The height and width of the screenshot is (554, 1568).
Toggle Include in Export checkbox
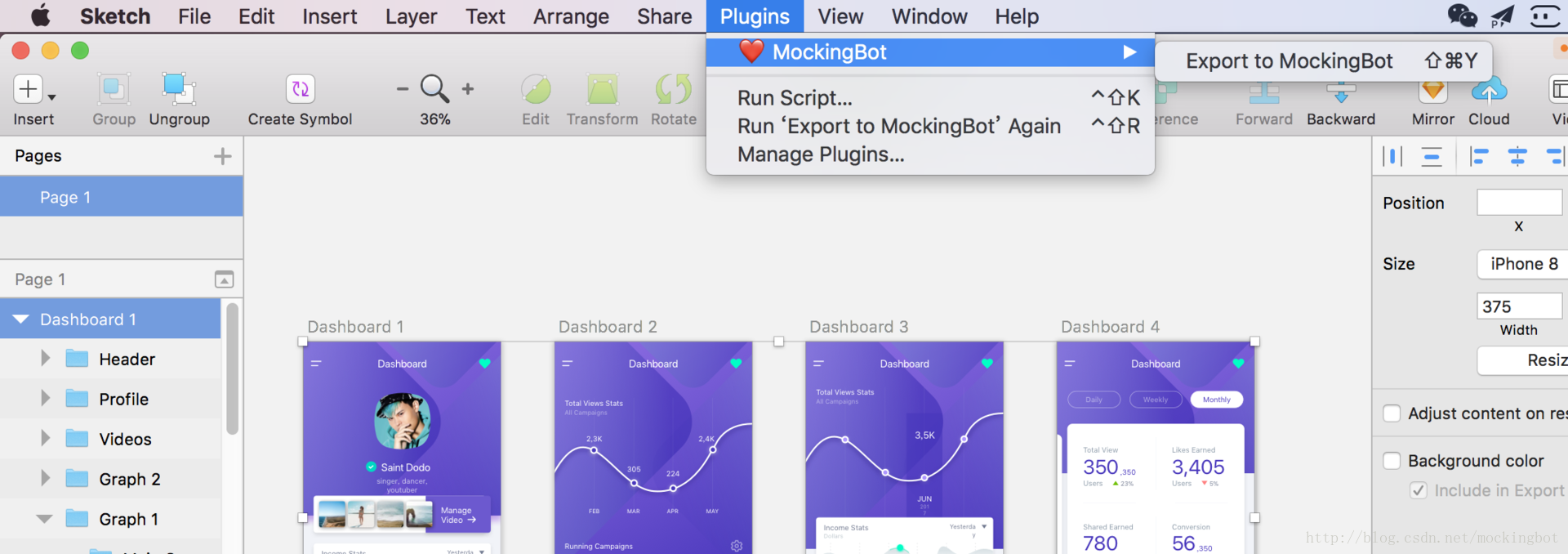[1419, 490]
